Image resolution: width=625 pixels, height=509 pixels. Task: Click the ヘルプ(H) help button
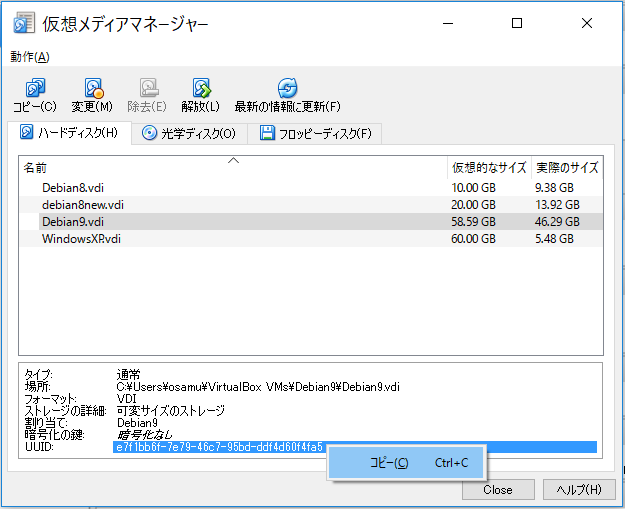tap(579, 490)
